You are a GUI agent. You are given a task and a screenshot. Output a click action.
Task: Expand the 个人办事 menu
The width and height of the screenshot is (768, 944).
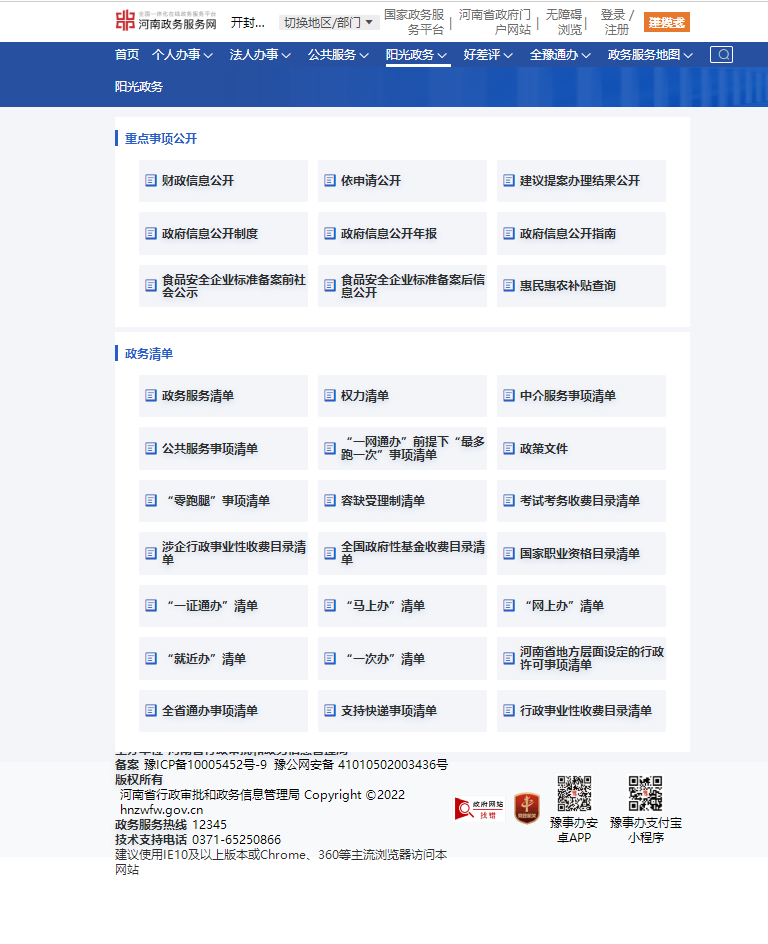[x=182, y=55]
